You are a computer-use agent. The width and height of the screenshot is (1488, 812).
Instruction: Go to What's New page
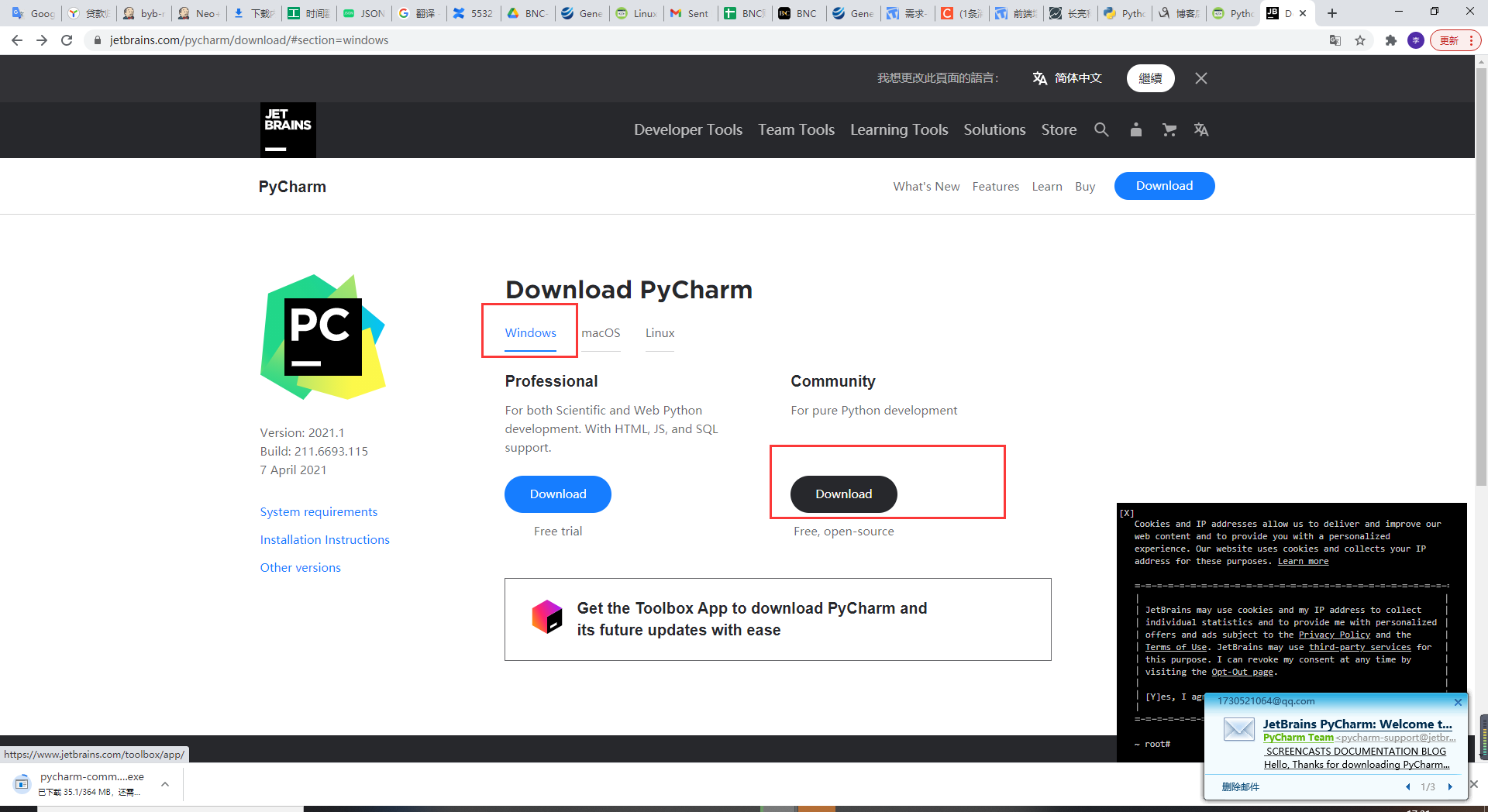coord(926,187)
